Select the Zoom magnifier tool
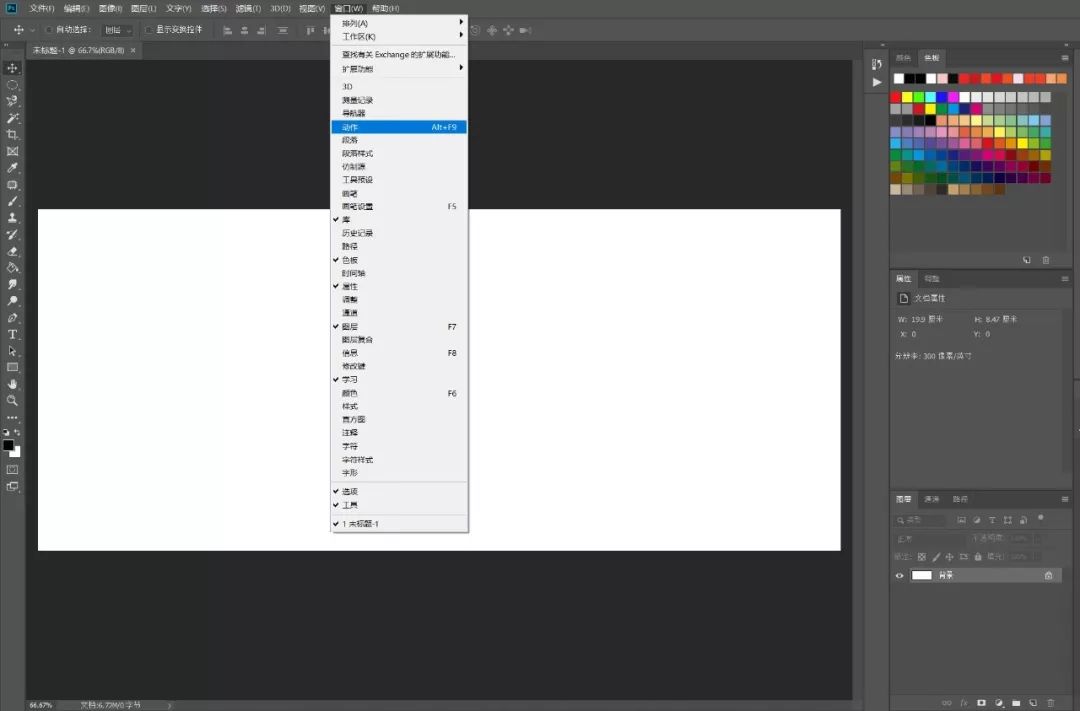Viewport: 1080px width, 711px height. 13,400
